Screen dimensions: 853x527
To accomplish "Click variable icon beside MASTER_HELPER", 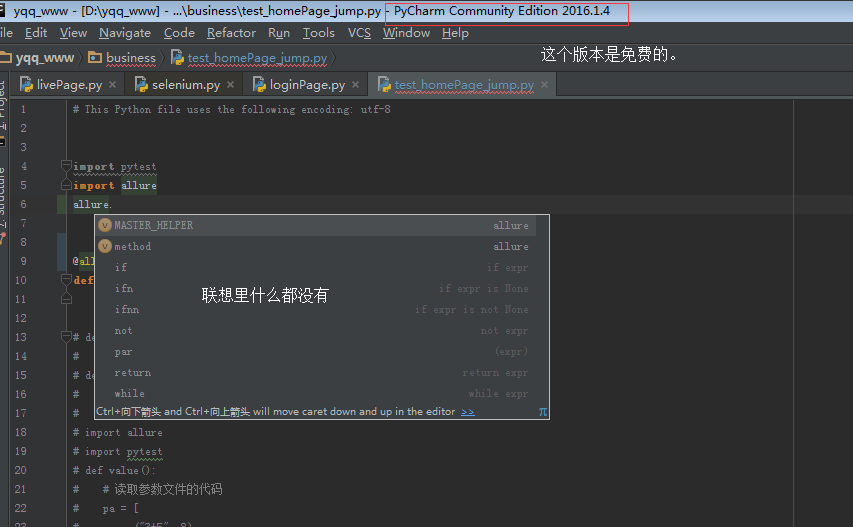I will click(105, 225).
